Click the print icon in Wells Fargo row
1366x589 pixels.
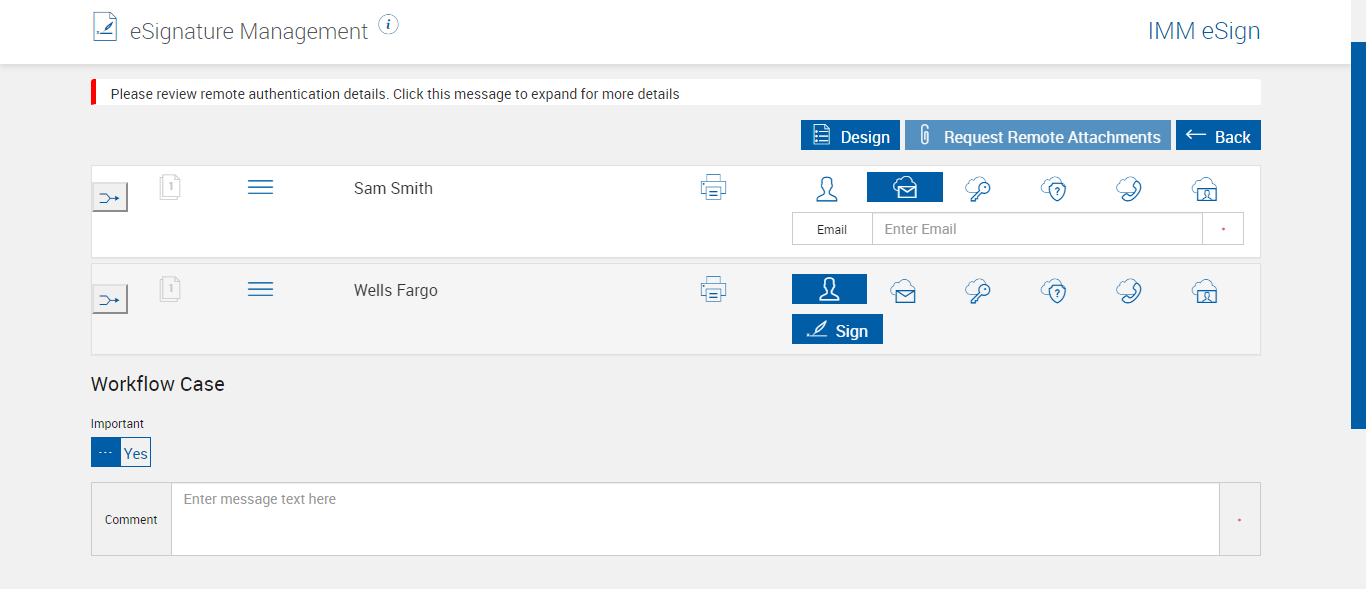pyautogui.click(x=713, y=289)
